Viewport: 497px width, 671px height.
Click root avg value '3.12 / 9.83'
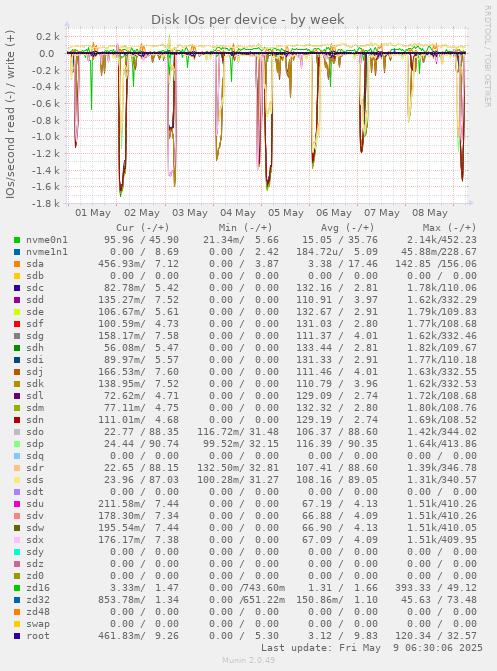342,635
